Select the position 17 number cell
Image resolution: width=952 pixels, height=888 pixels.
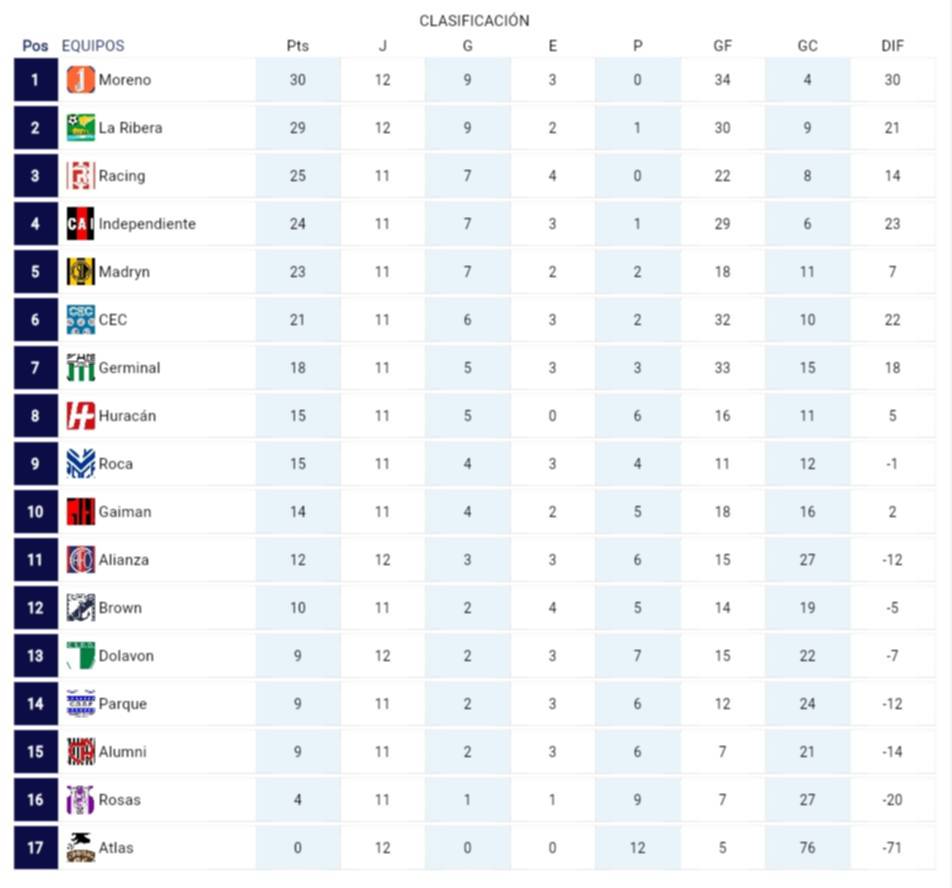[x=36, y=848]
